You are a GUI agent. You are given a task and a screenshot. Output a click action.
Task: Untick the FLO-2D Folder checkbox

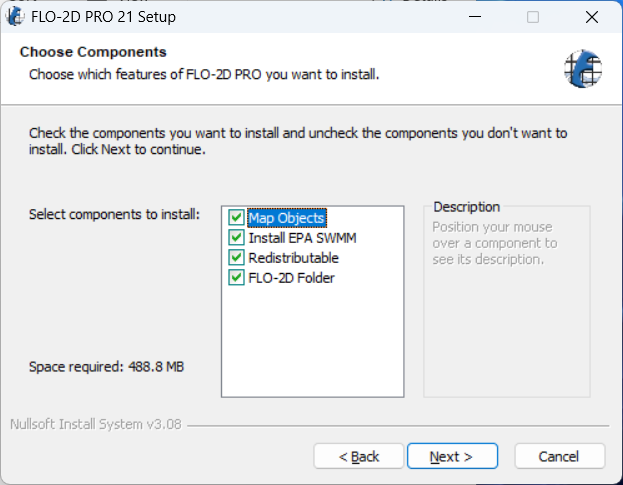point(237,278)
